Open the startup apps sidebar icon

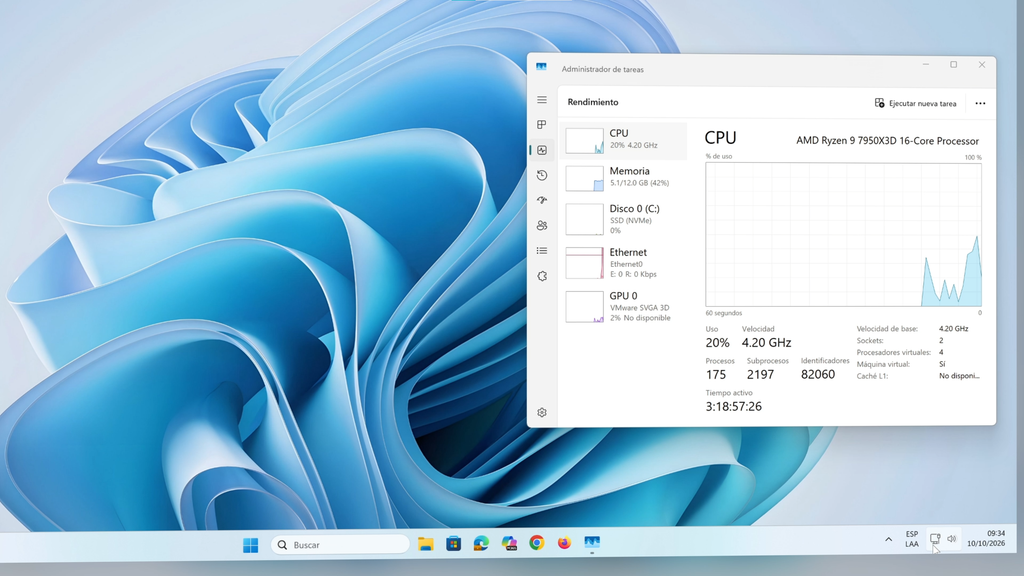542,200
